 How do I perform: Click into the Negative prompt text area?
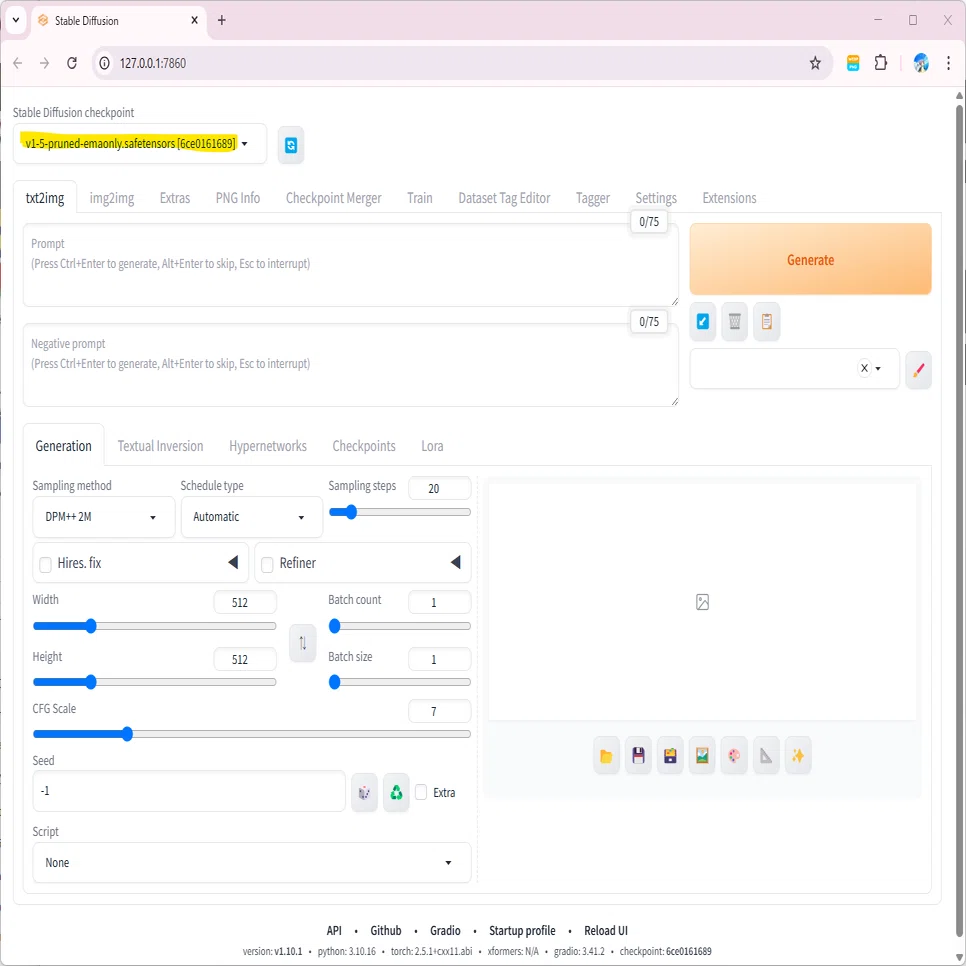[351, 365]
